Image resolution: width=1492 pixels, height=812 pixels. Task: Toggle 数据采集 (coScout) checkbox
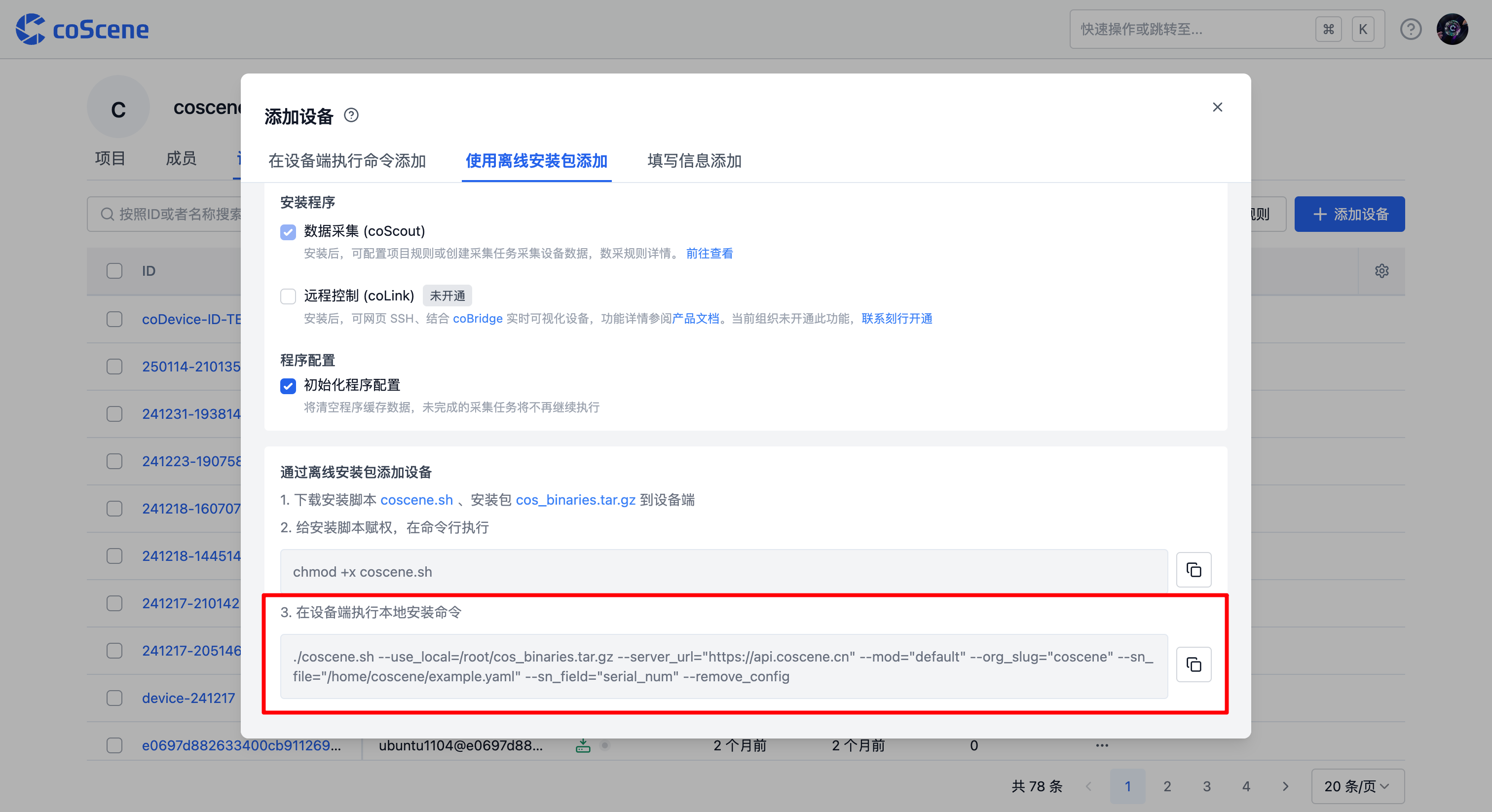pos(288,232)
